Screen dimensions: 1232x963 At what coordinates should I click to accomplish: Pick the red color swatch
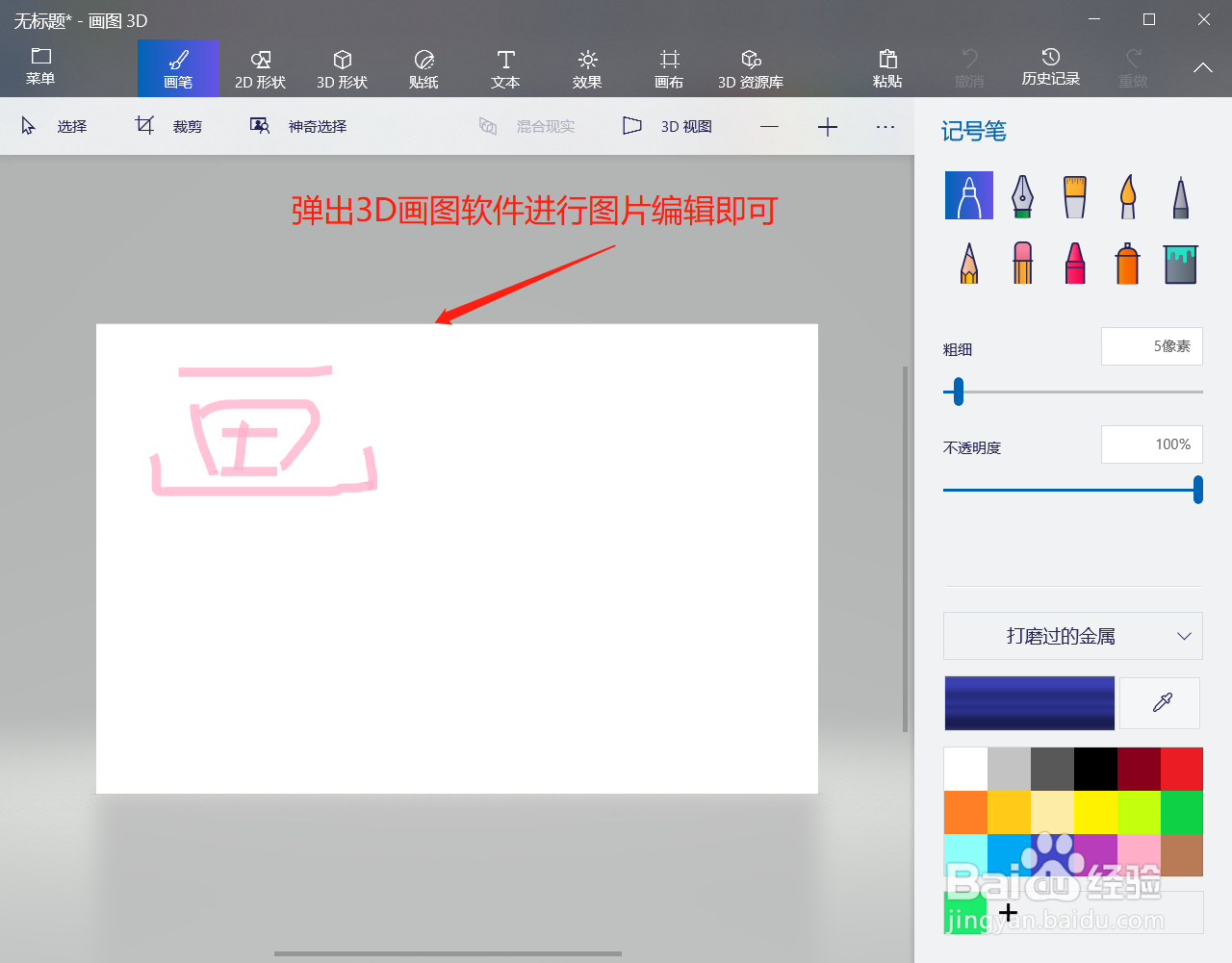click(x=1180, y=767)
